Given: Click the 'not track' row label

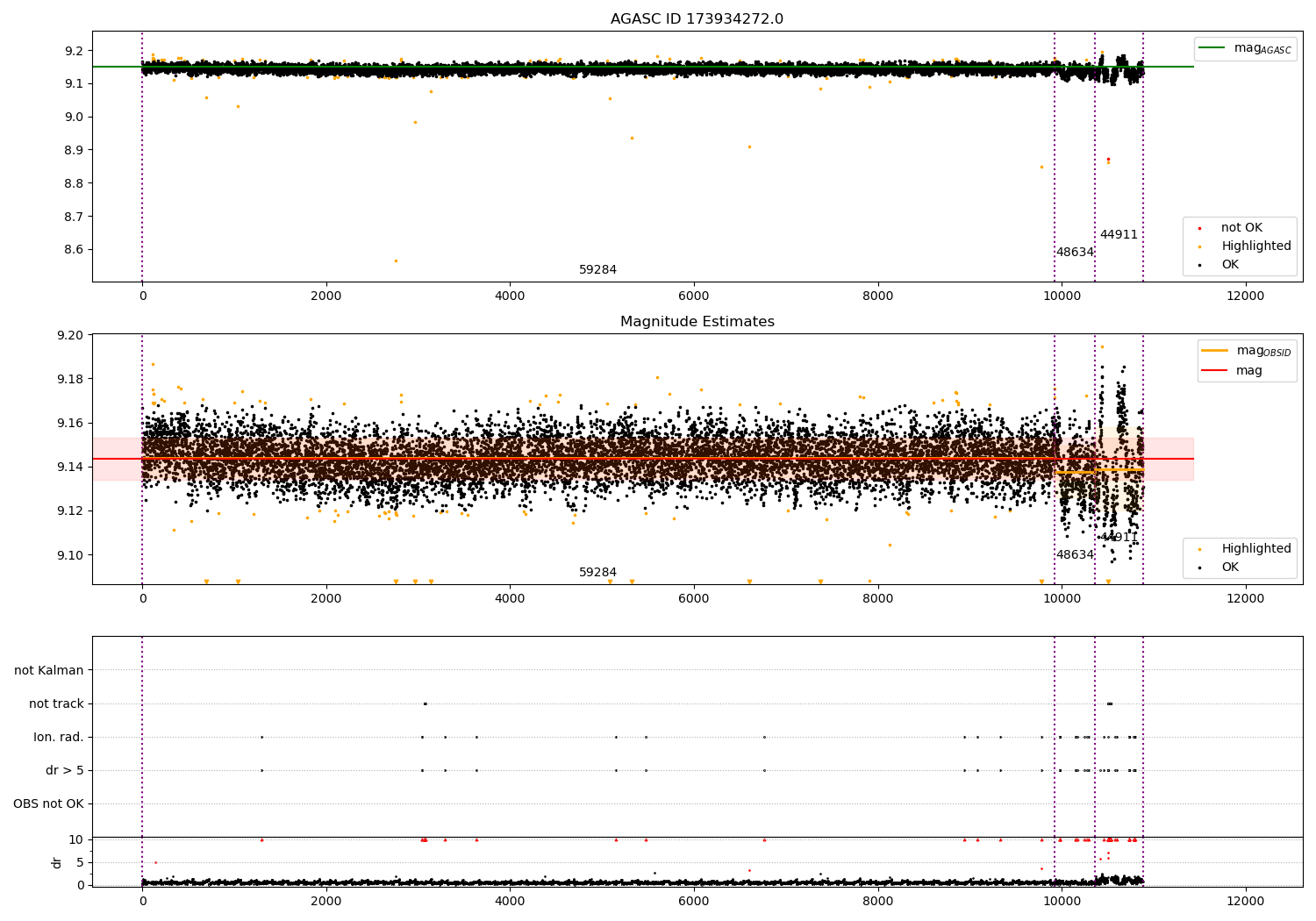Looking at the screenshot, I should 56,704.
